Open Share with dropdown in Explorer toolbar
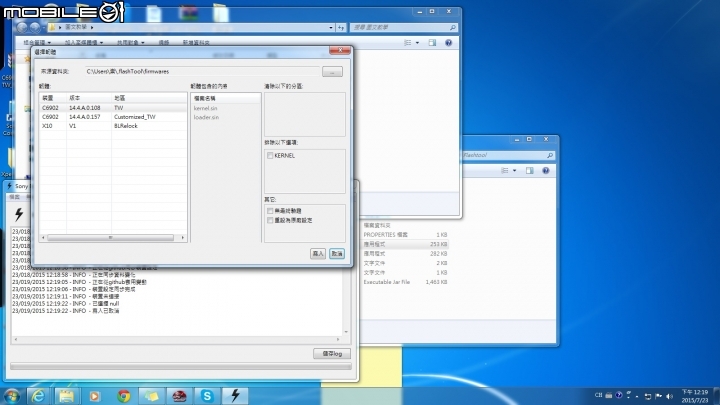The image size is (720, 405). tap(130, 43)
